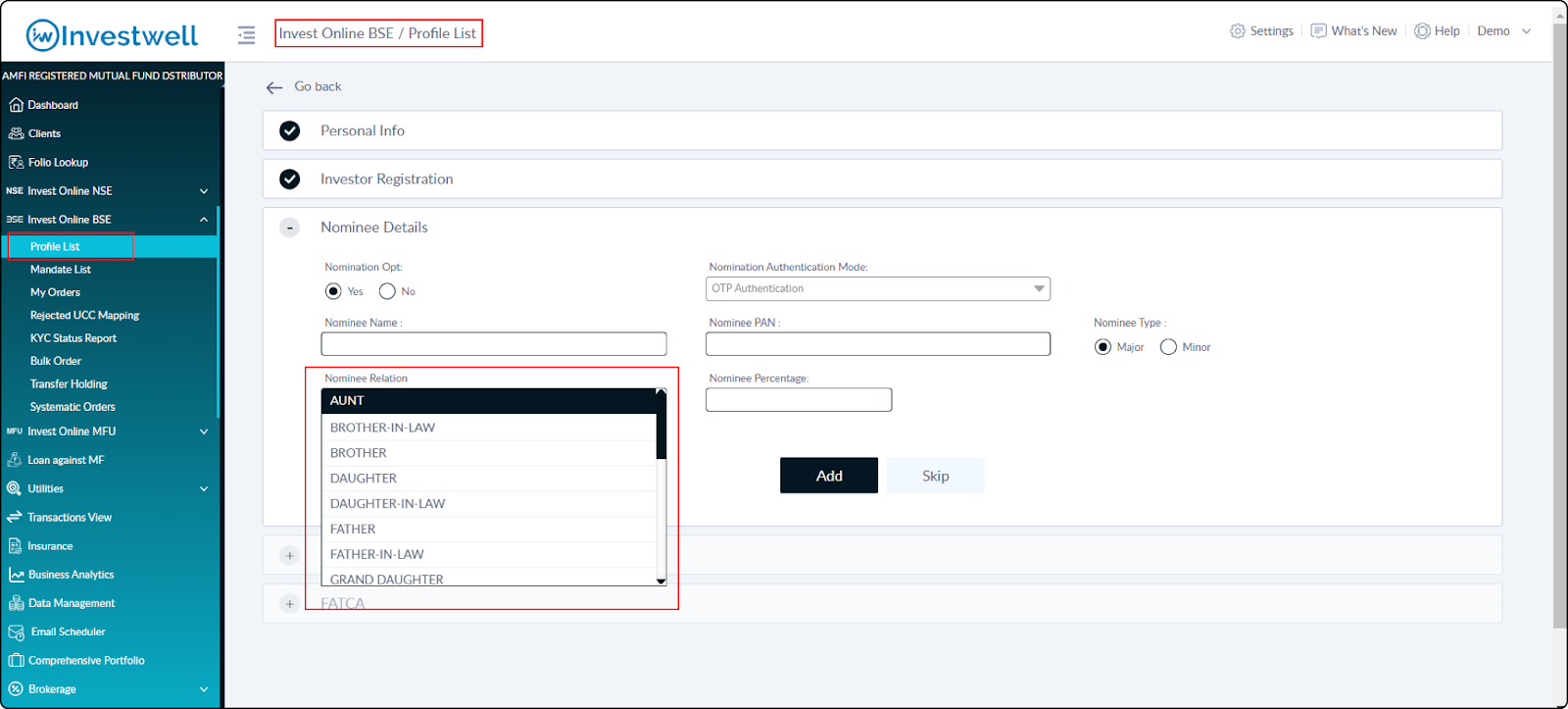1568x709 pixels.
Task: Click the Clients people icon
Action: click(x=16, y=133)
